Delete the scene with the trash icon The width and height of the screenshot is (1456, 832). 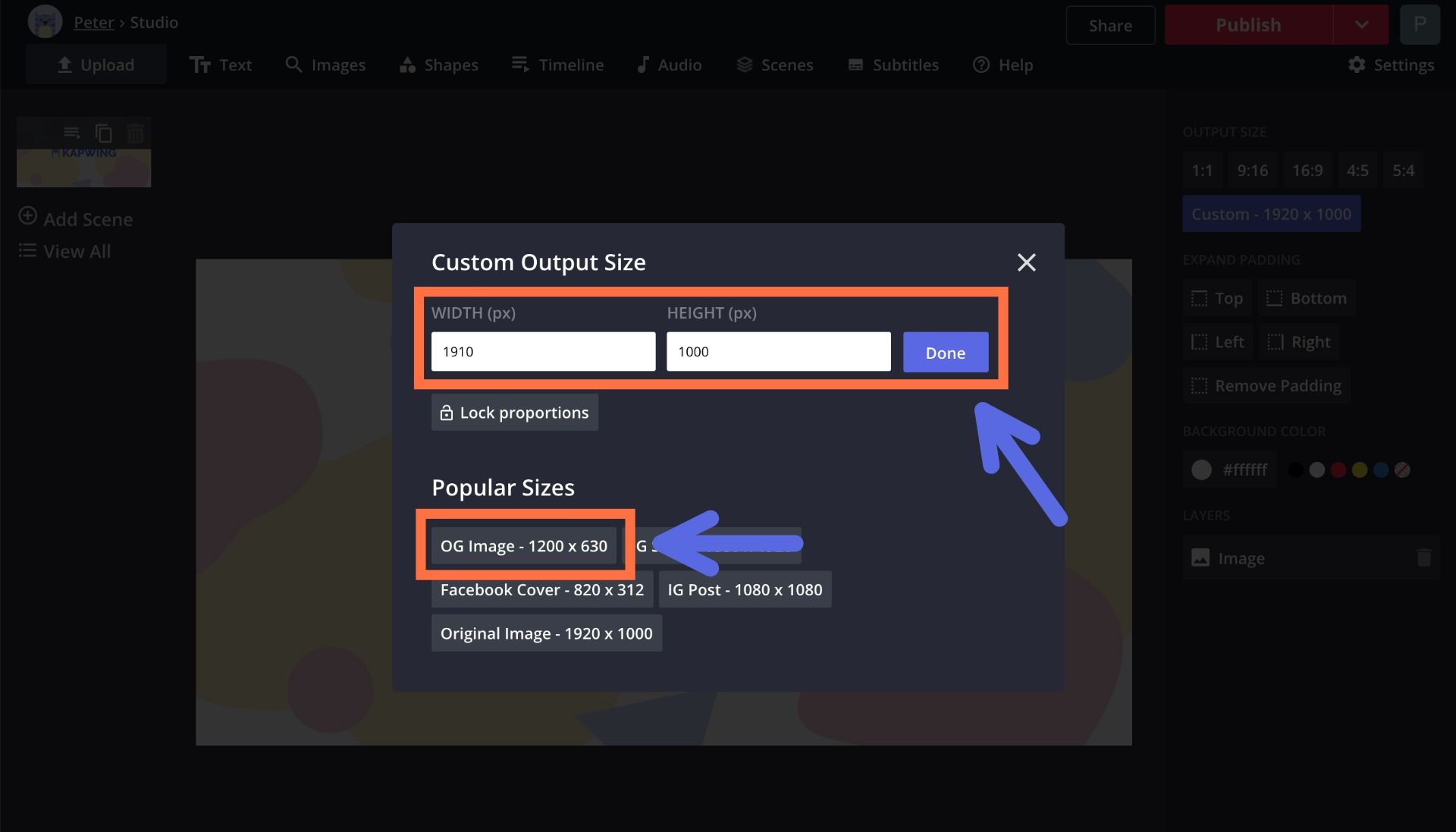135,133
